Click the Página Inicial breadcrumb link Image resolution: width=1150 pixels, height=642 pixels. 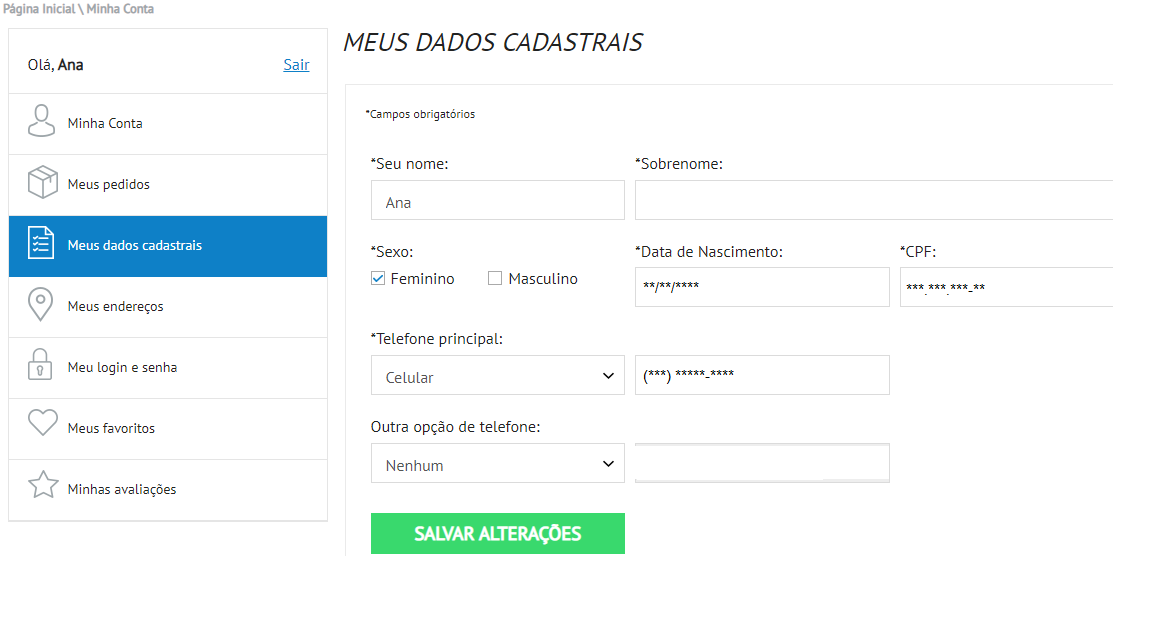tap(38, 9)
